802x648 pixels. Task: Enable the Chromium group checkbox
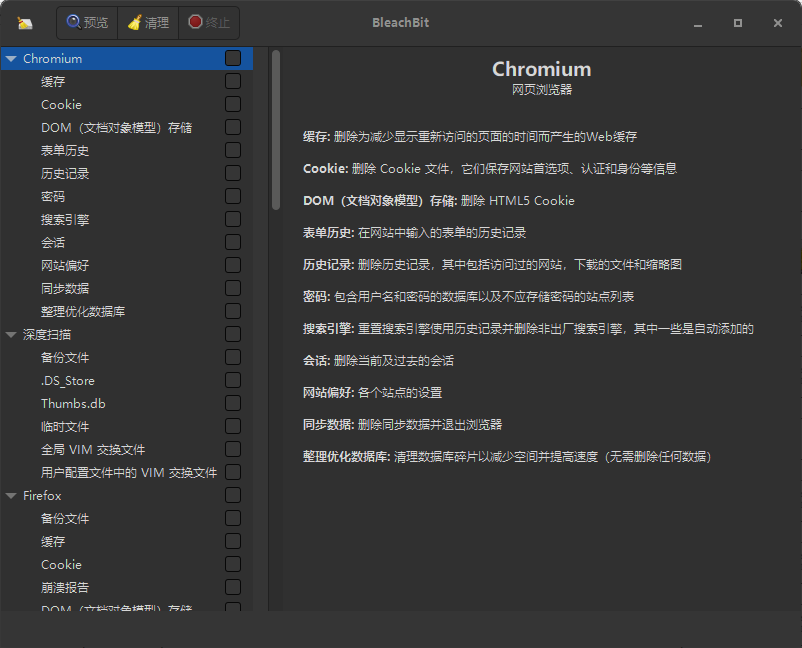[233, 59]
